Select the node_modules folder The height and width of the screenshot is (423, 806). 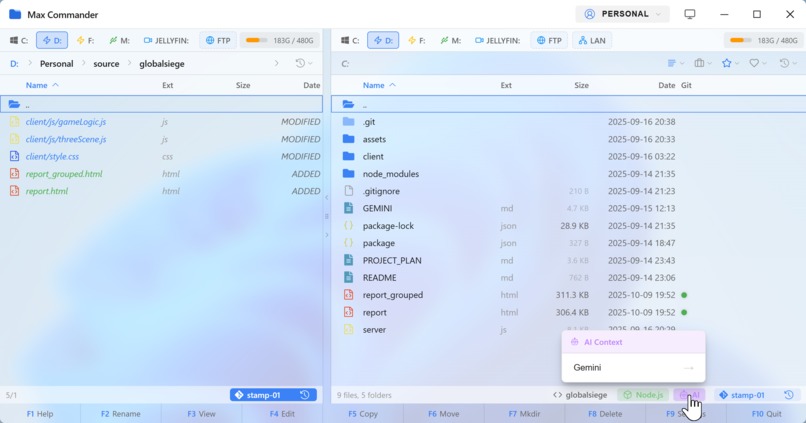569,174
